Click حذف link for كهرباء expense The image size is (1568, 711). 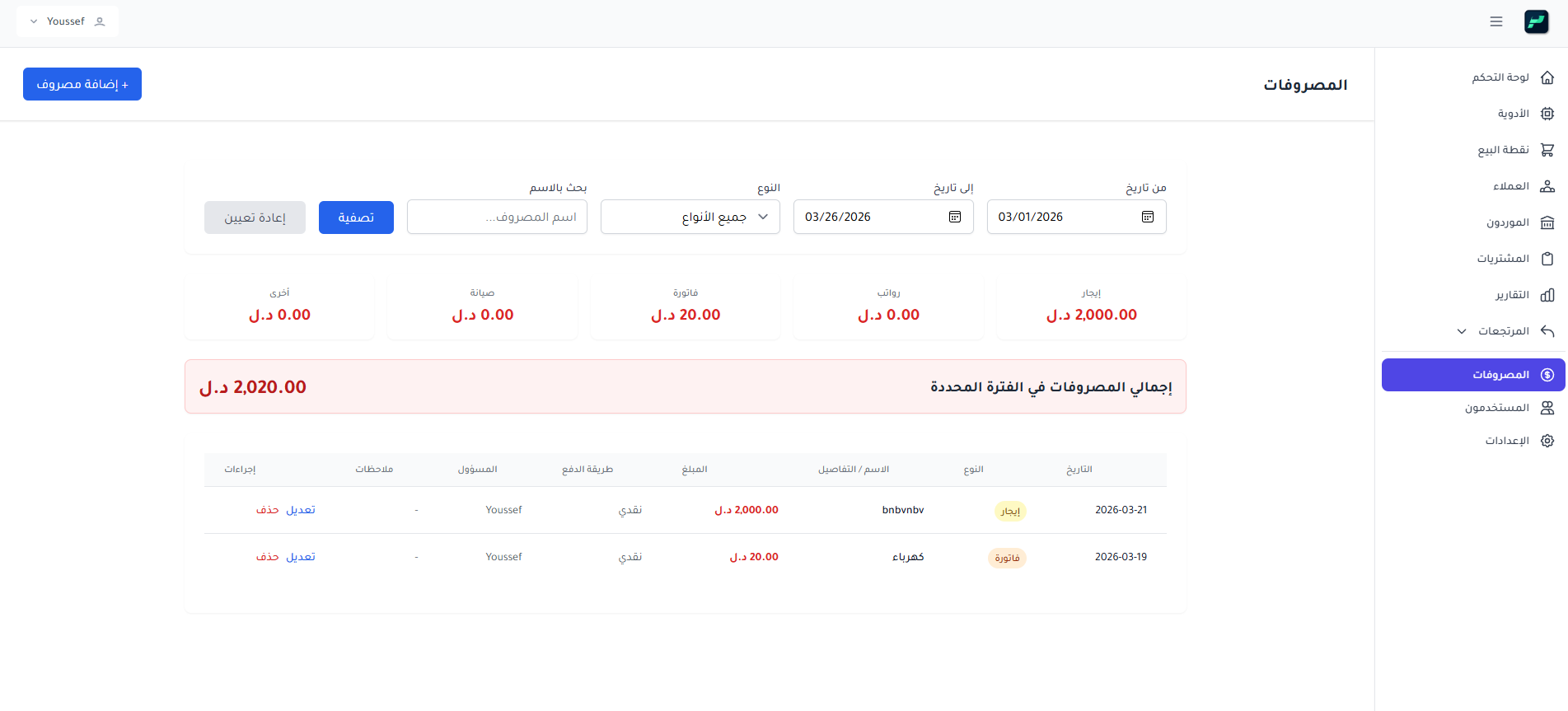point(268,557)
